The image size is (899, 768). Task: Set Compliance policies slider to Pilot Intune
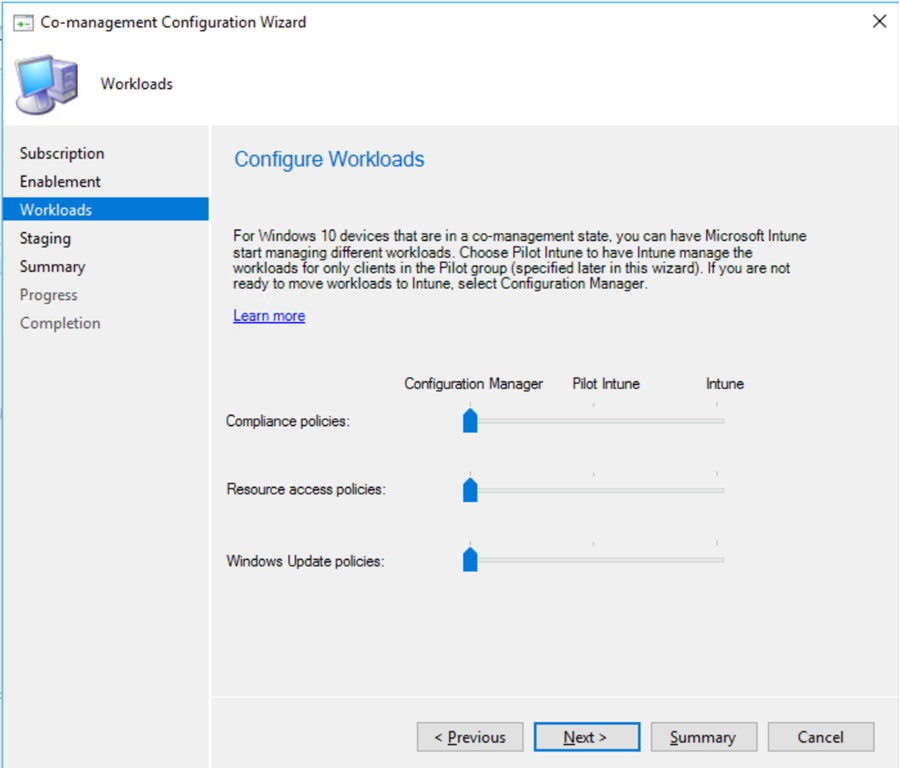pyautogui.click(x=593, y=421)
